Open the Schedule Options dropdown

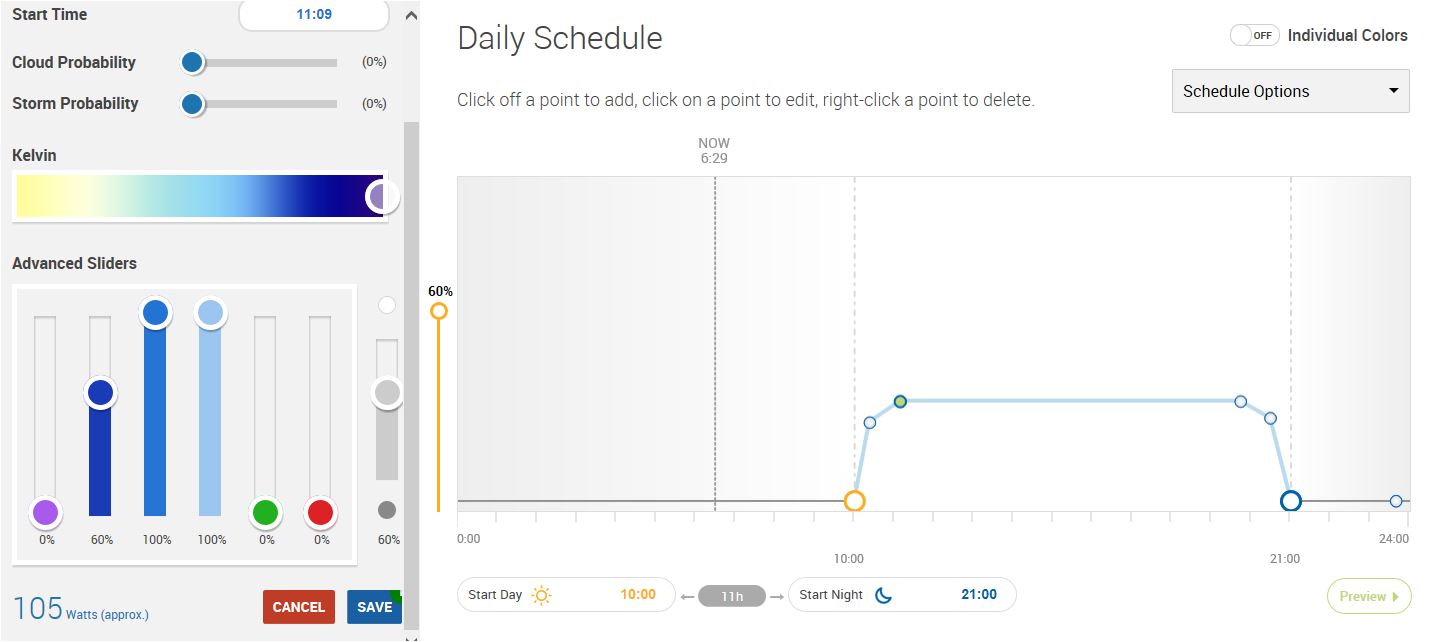pyautogui.click(x=1290, y=91)
